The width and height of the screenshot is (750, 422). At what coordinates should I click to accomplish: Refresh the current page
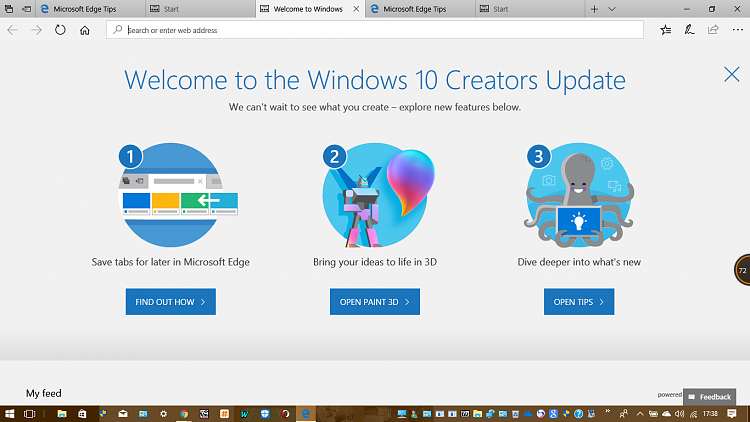[60, 30]
